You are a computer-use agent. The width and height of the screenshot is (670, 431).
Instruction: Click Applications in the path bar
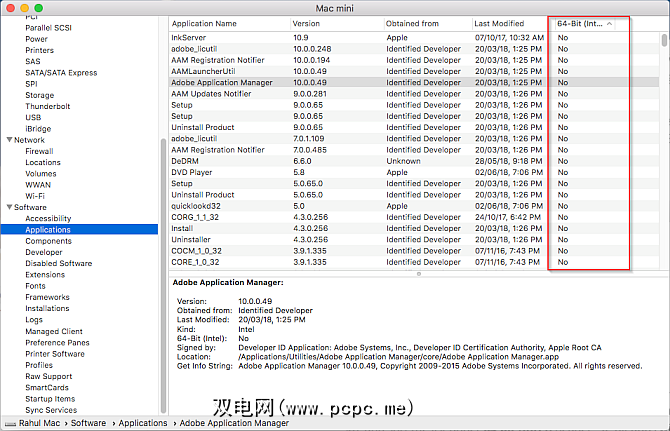pos(143,423)
